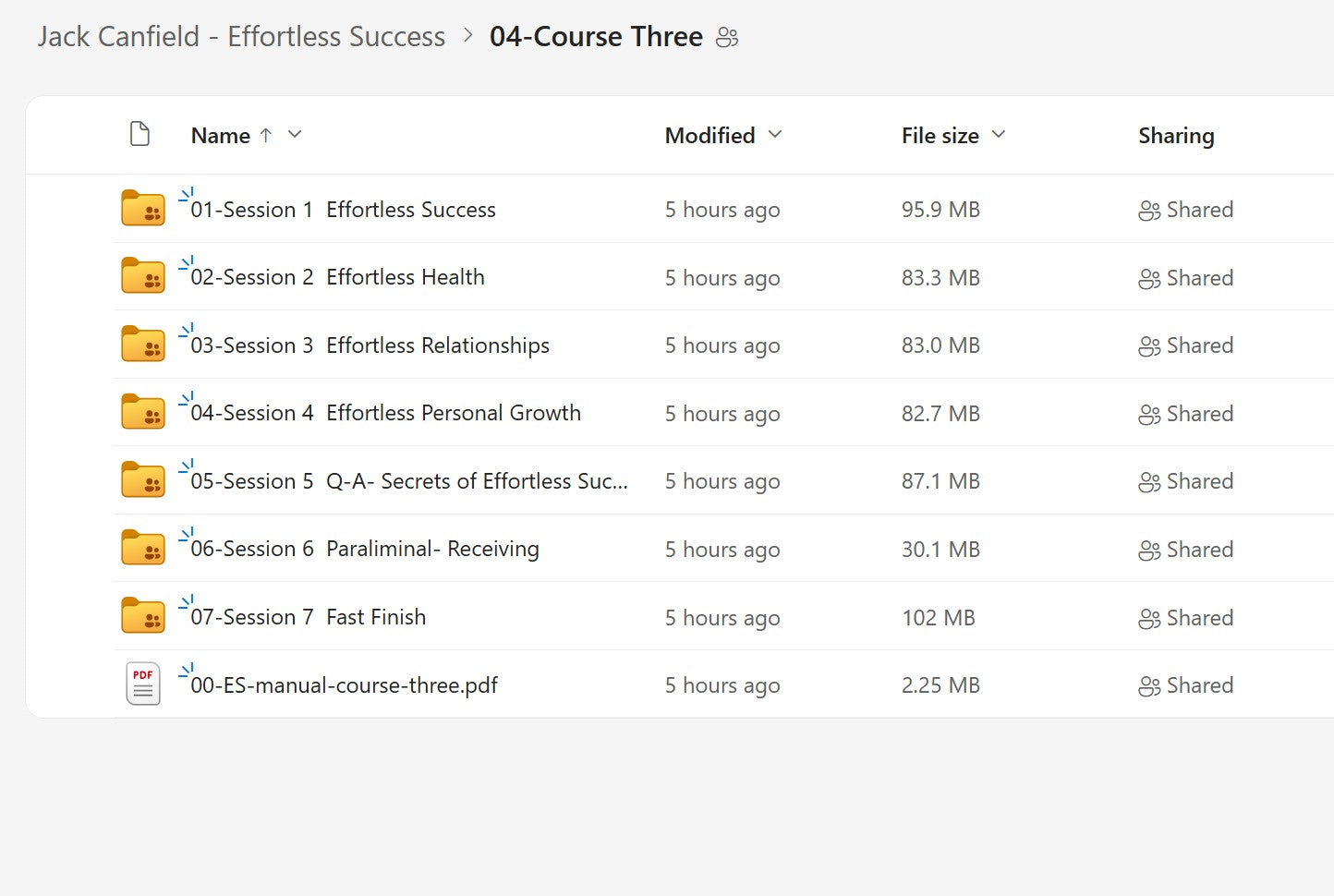Image resolution: width=1334 pixels, height=896 pixels.
Task: Click the 04-Session 4 Effortless Personal Growth folder icon
Action: 142,412
